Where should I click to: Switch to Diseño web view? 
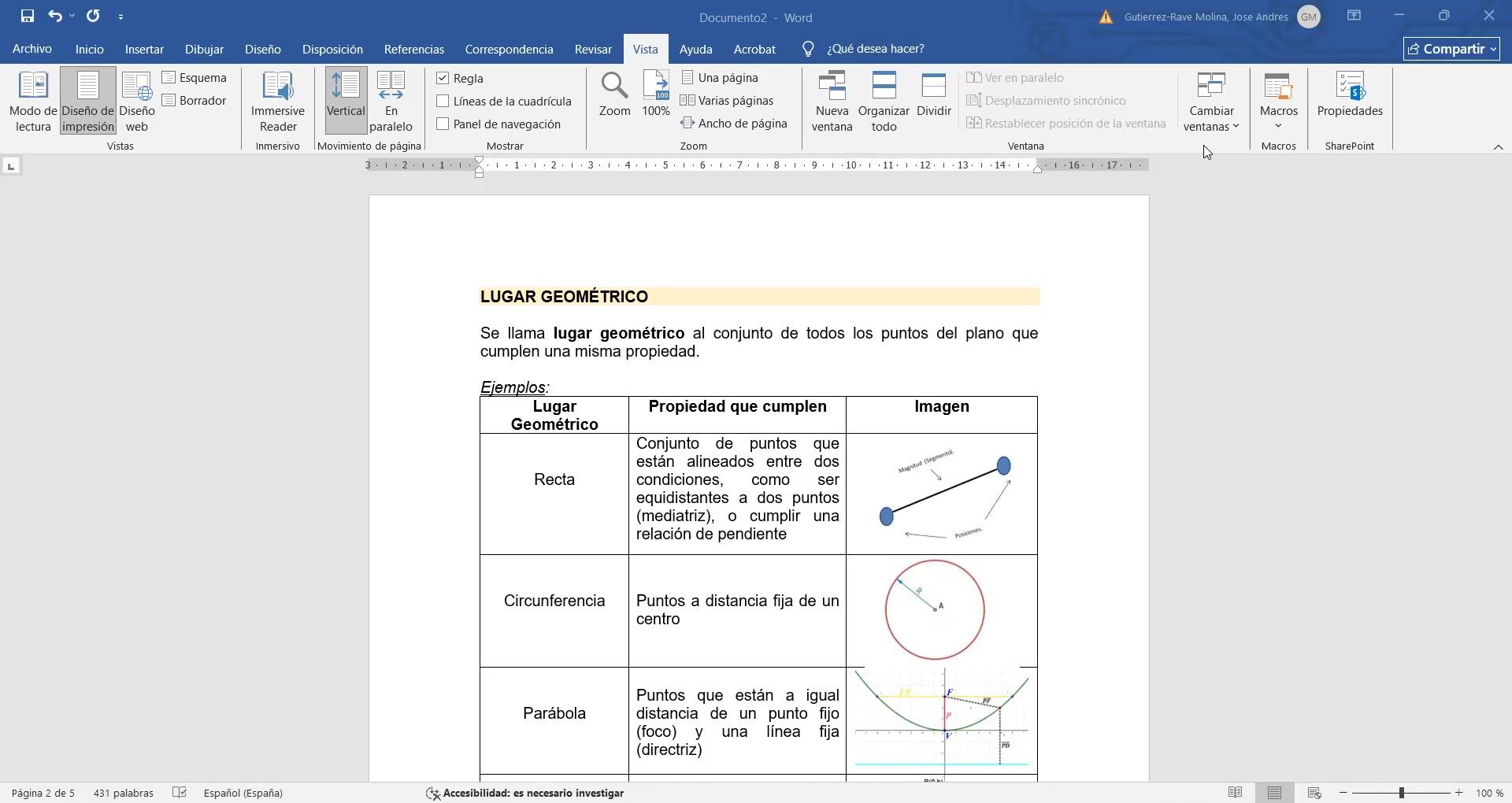[137, 102]
